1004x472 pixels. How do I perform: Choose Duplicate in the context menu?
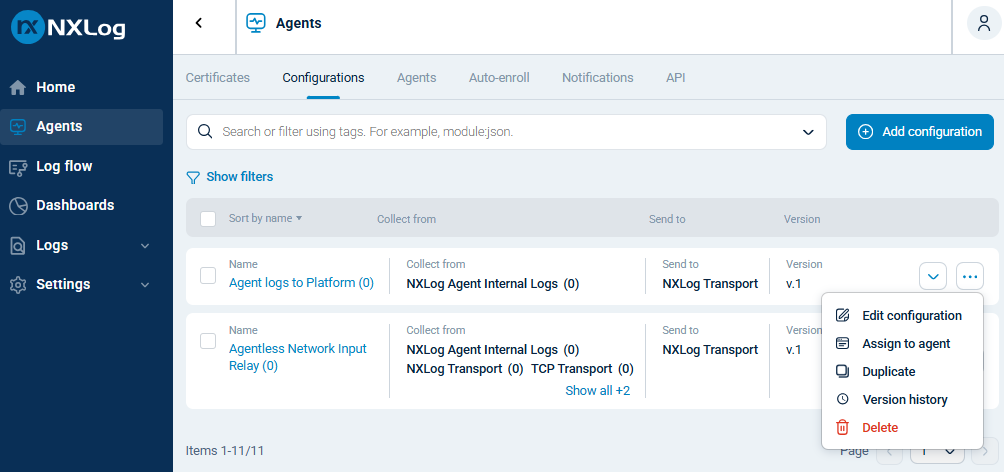pyautogui.click(x=902, y=371)
